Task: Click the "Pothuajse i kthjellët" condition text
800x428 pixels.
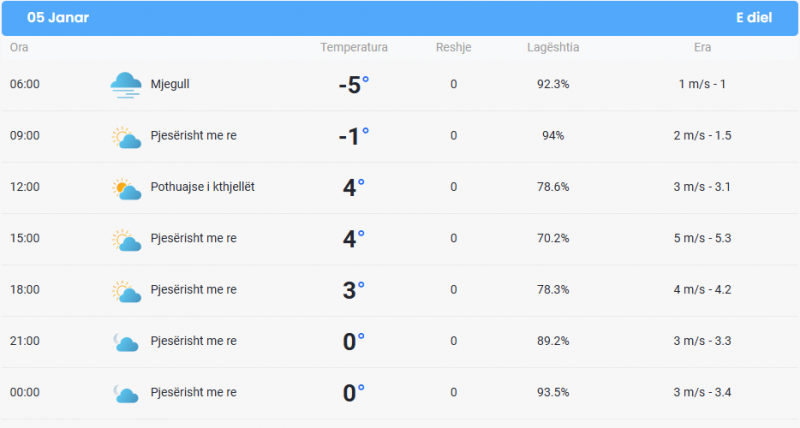Action: [202, 187]
